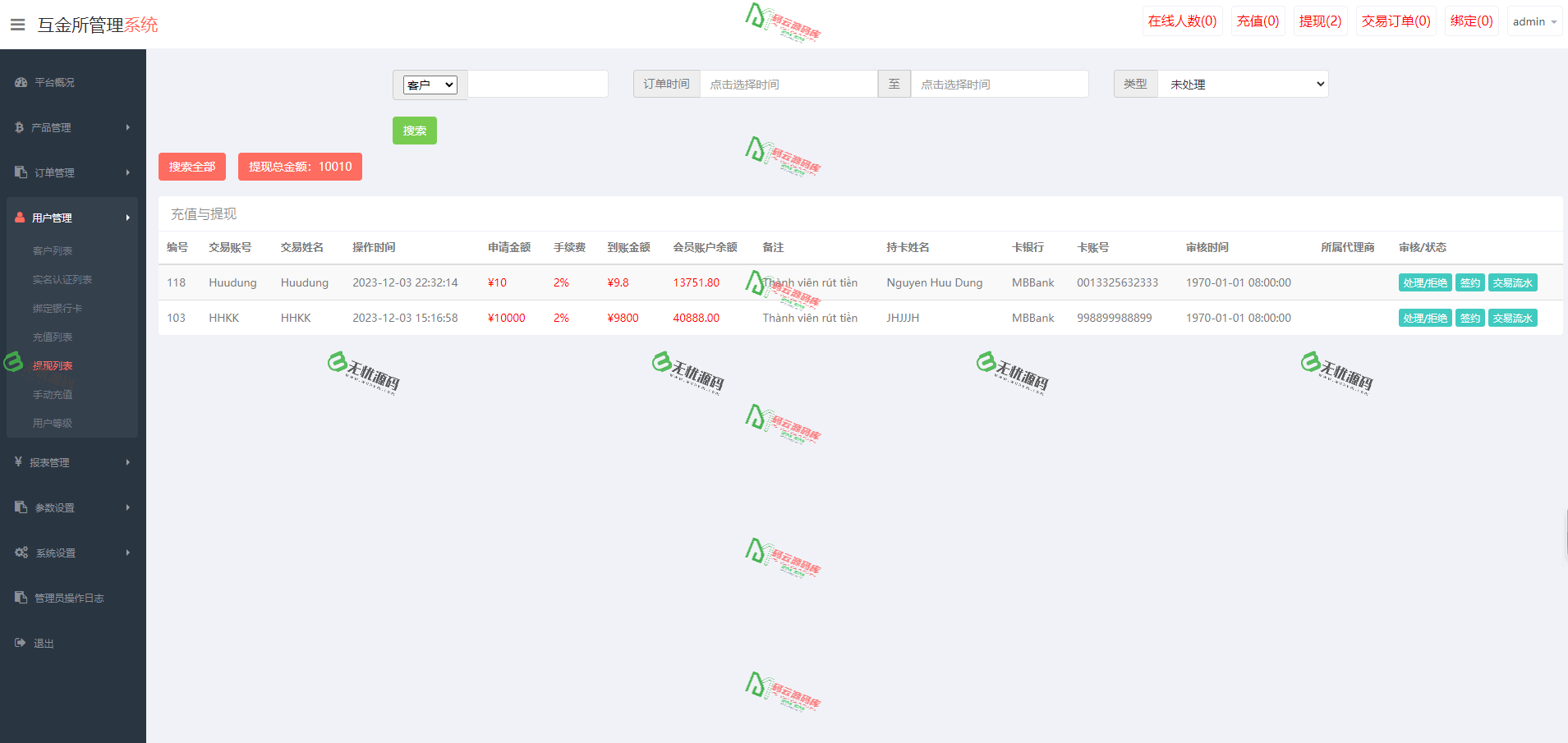The width and height of the screenshot is (1568, 743).
Task: Expand the 订单管理 menu arrow
Action: click(128, 172)
